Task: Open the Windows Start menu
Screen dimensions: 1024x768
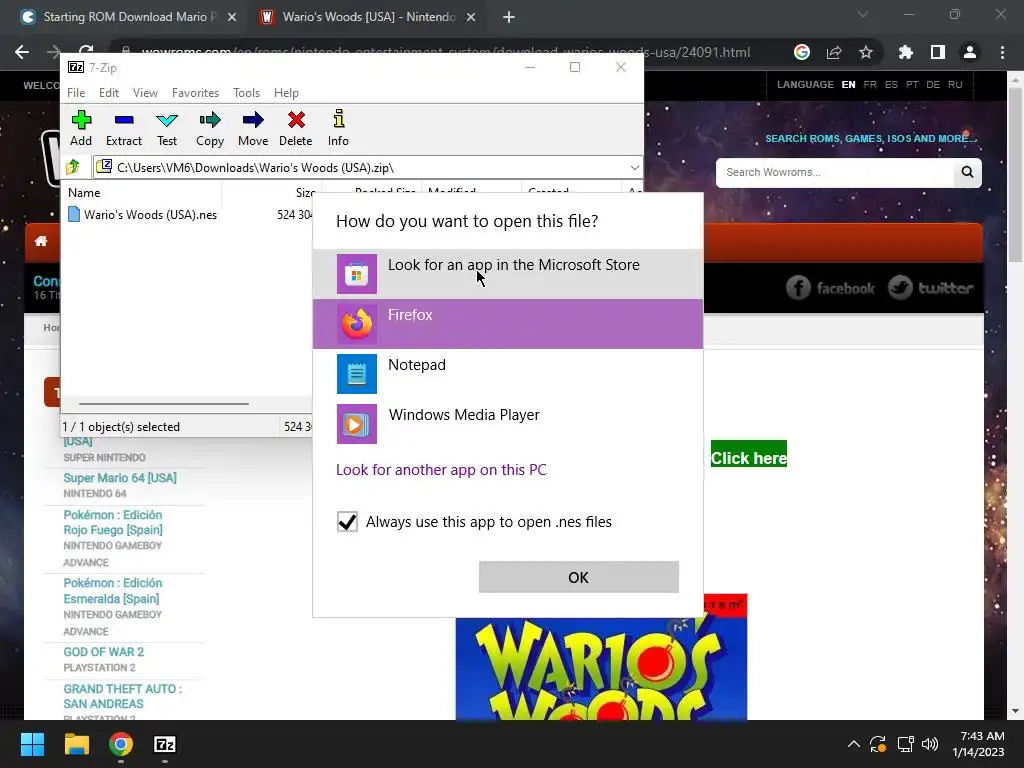Action: tap(32, 744)
